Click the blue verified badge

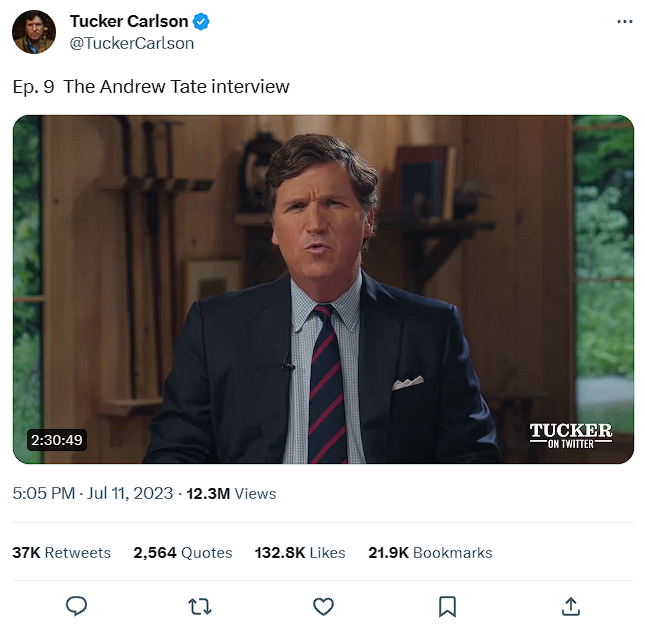tap(201, 22)
